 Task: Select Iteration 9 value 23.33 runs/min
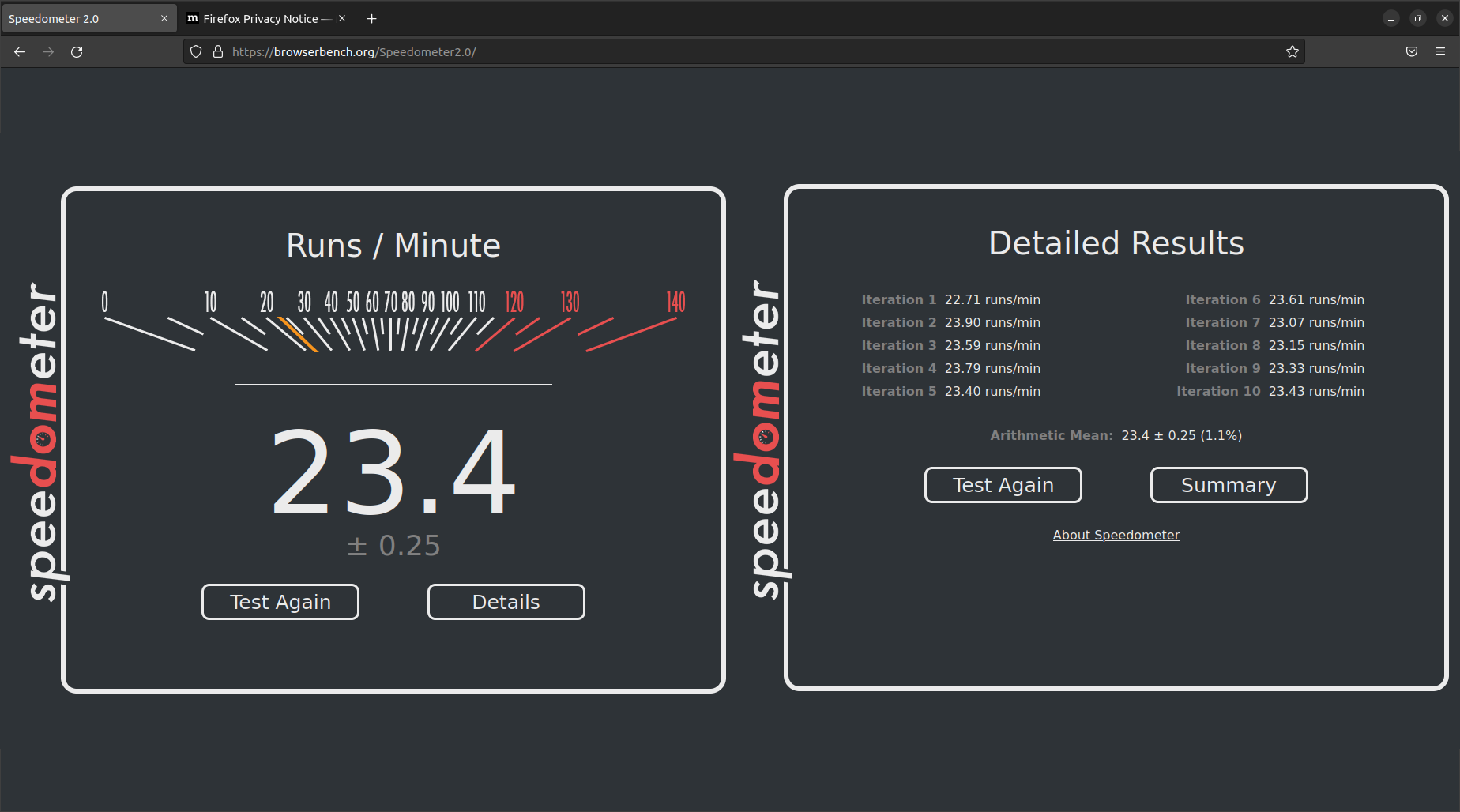[x=1316, y=368]
